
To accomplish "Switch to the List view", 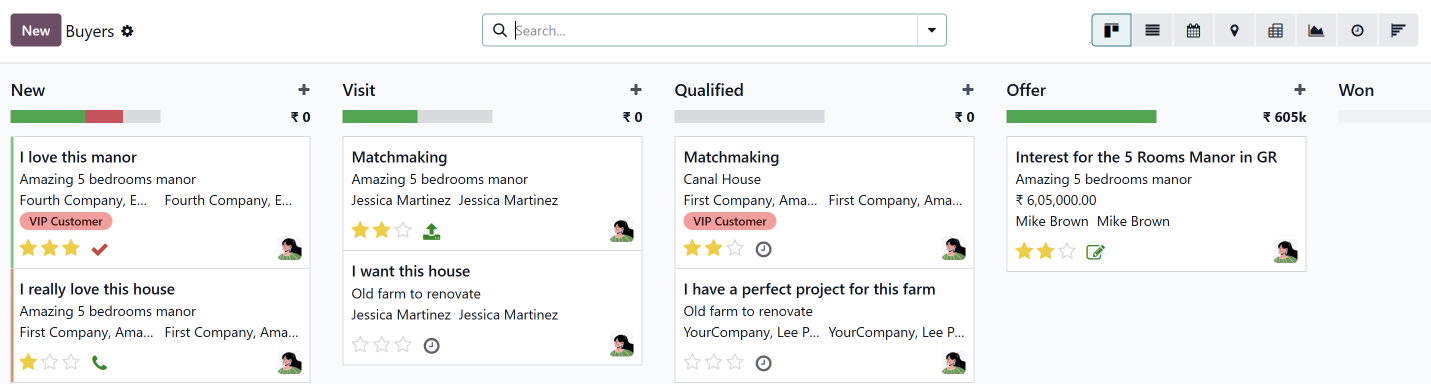I will (1152, 30).
